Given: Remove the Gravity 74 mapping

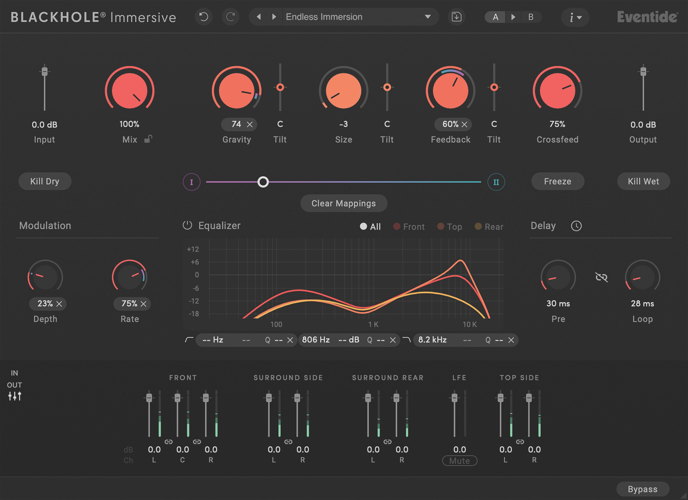Looking at the screenshot, I should 250,124.
